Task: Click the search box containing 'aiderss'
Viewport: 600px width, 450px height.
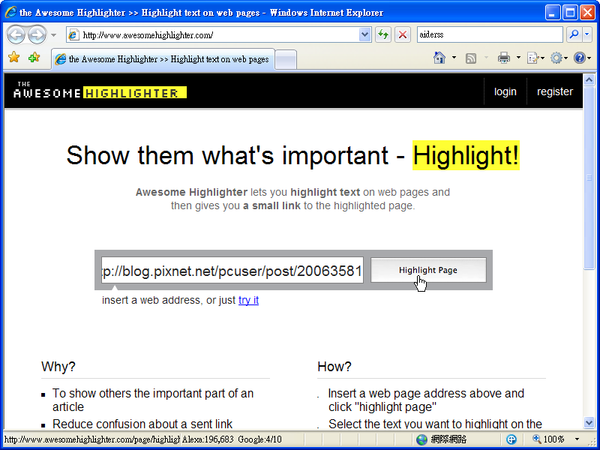Action: [x=490, y=35]
